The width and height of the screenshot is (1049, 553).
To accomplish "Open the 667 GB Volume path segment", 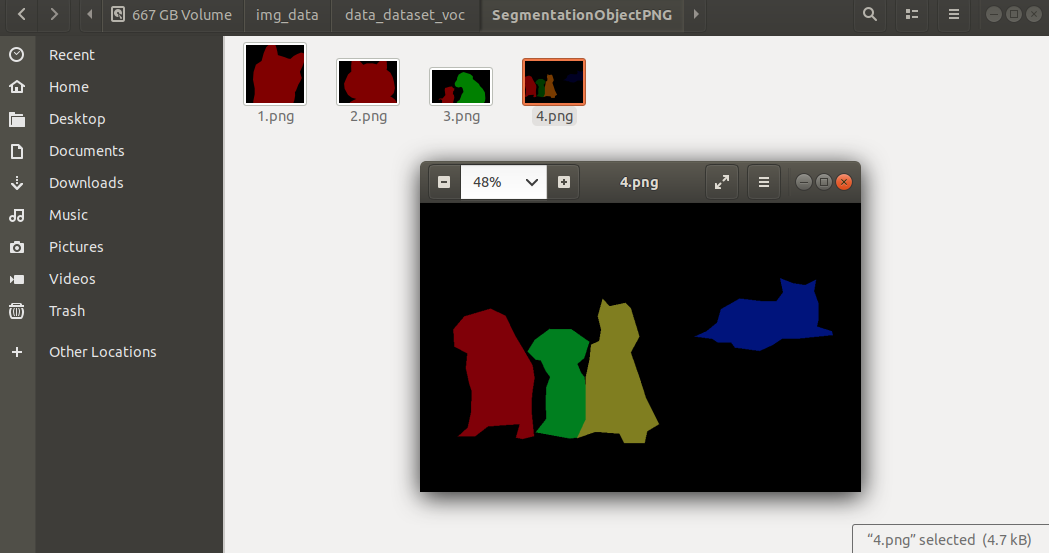I will [x=171, y=14].
